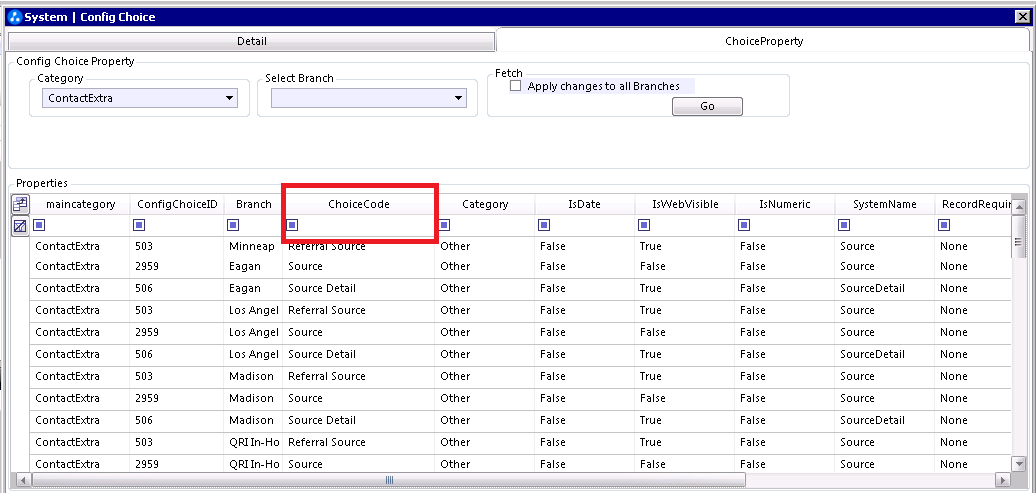Close the Config Choice window
Screen dimensions: 1036x493
pyautogui.click(x=1021, y=17)
